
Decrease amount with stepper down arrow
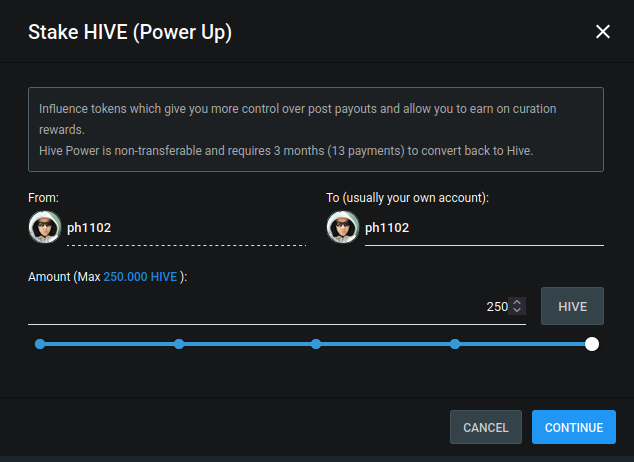(517, 310)
